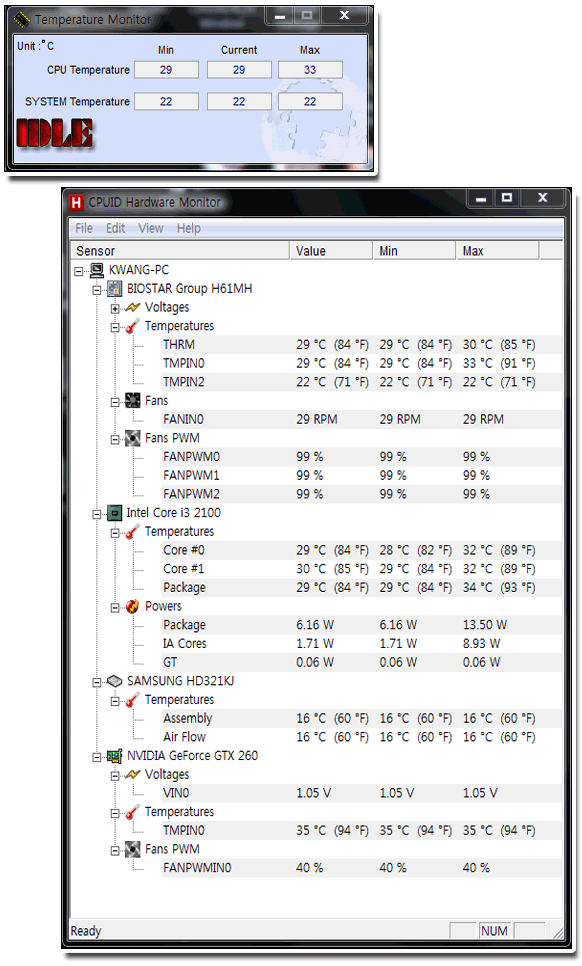582x966 pixels.
Task: Click the Intel Core i3 2100 chip icon
Action: [115, 513]
